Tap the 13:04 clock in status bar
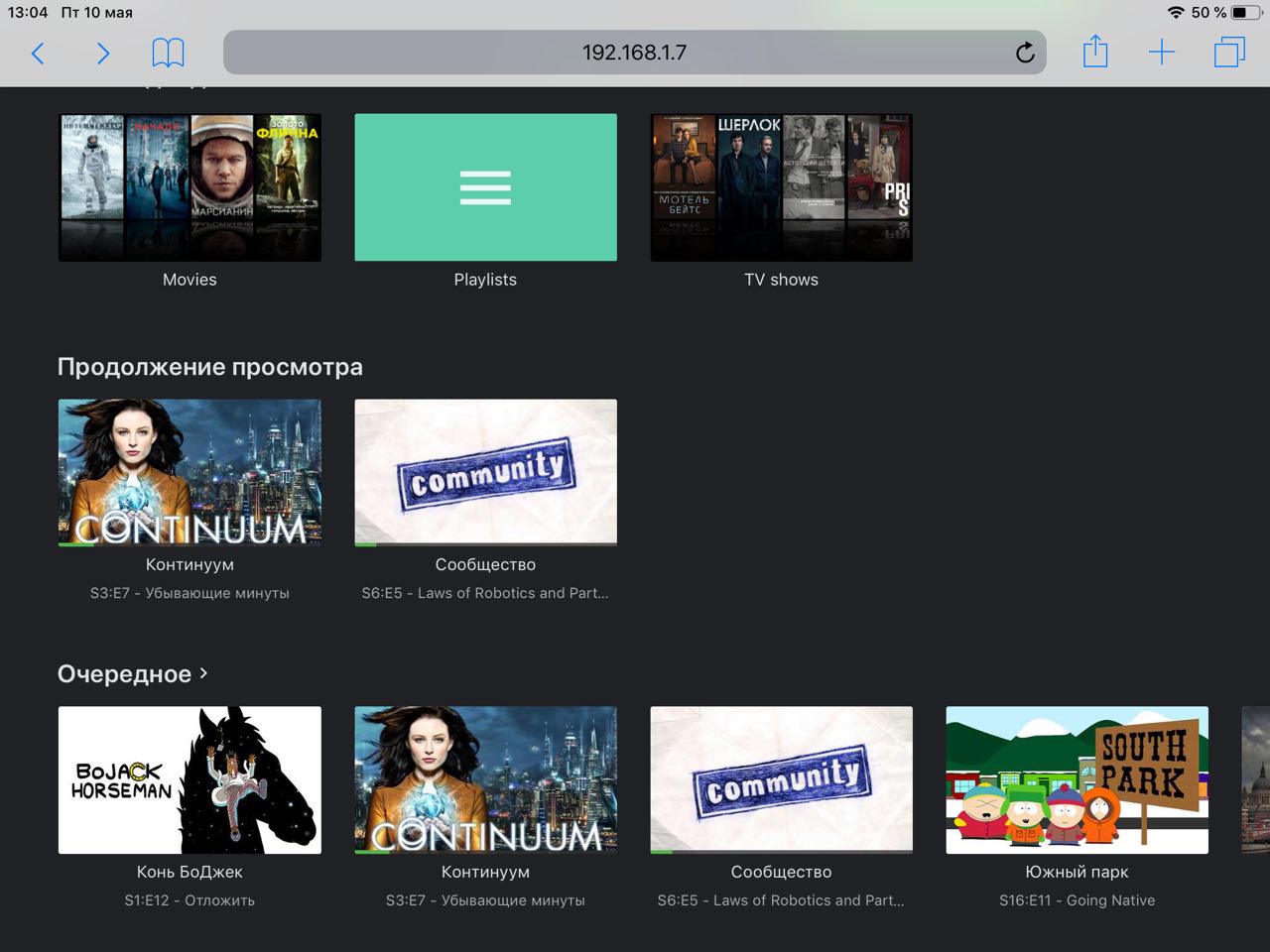Screen dimensions: 1270x952 tap(28, 12)
